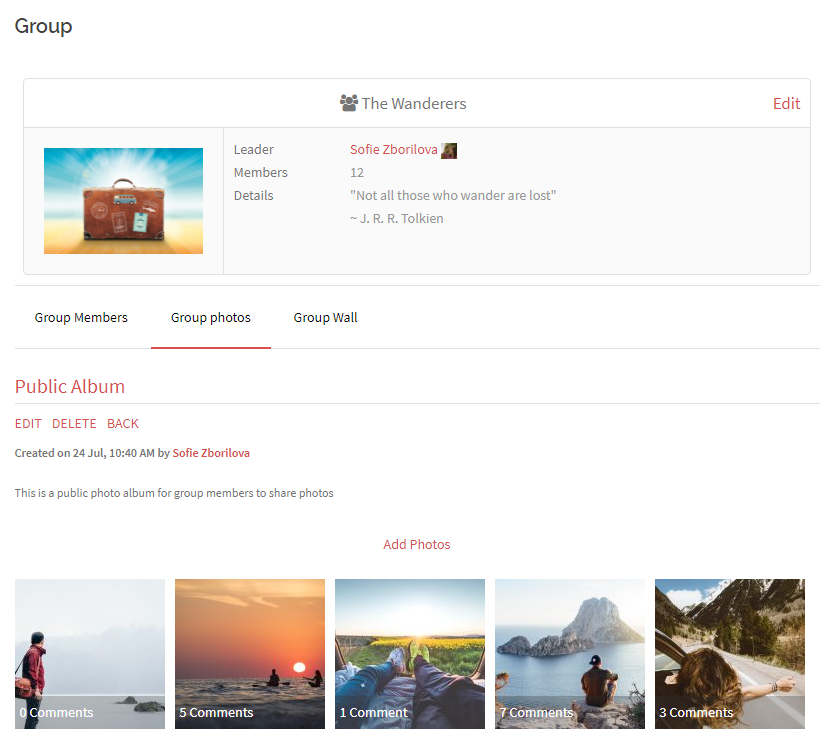This screenshot has width=834, height=743.
Task: Open the suitcase group cover image
Action: click(123, 201)
